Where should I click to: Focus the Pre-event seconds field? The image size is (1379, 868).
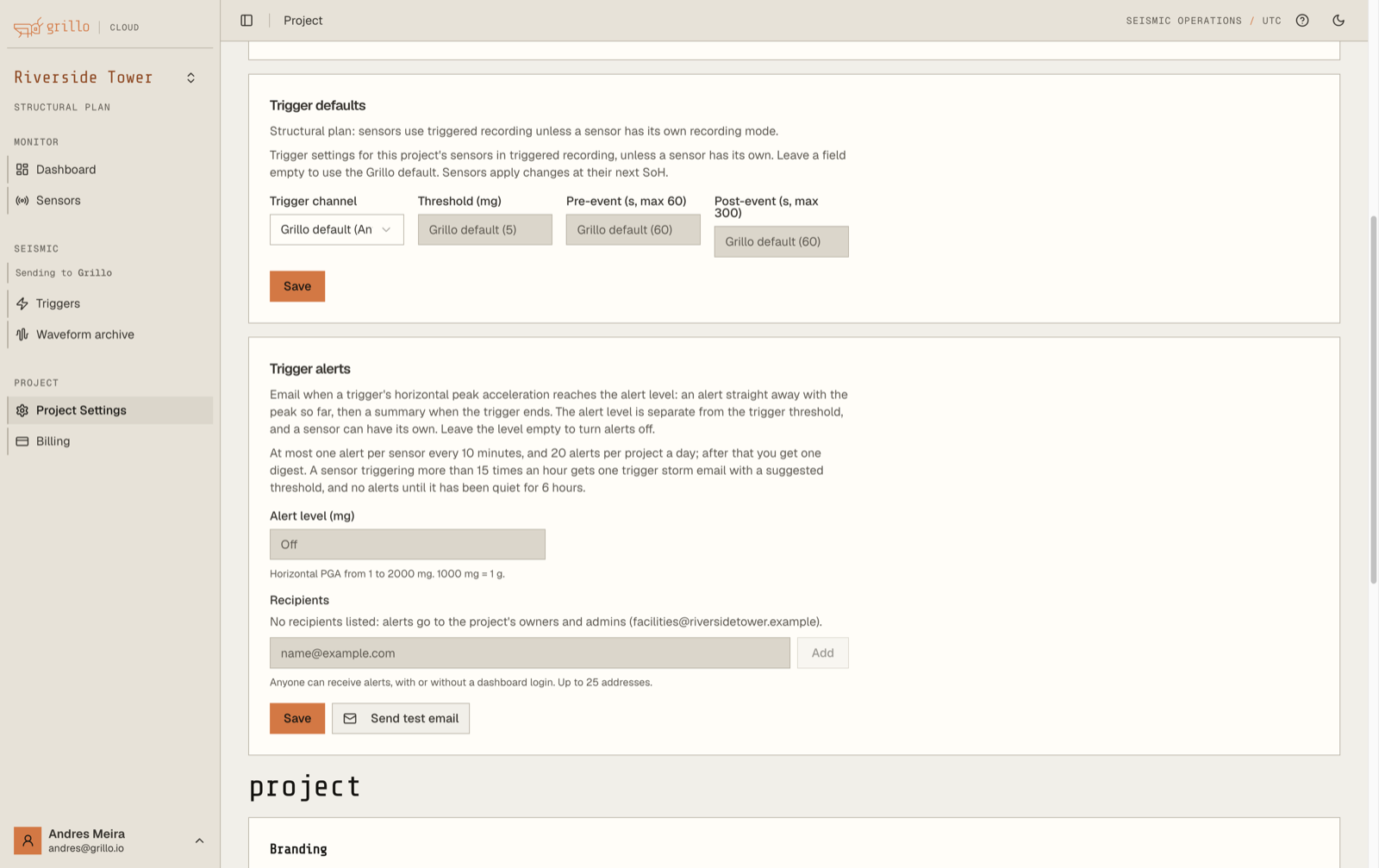[633, 229]
